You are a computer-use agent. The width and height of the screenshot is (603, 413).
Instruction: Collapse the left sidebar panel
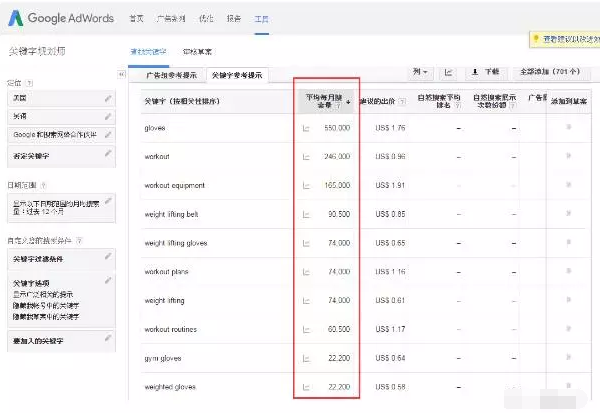(122, 74)
